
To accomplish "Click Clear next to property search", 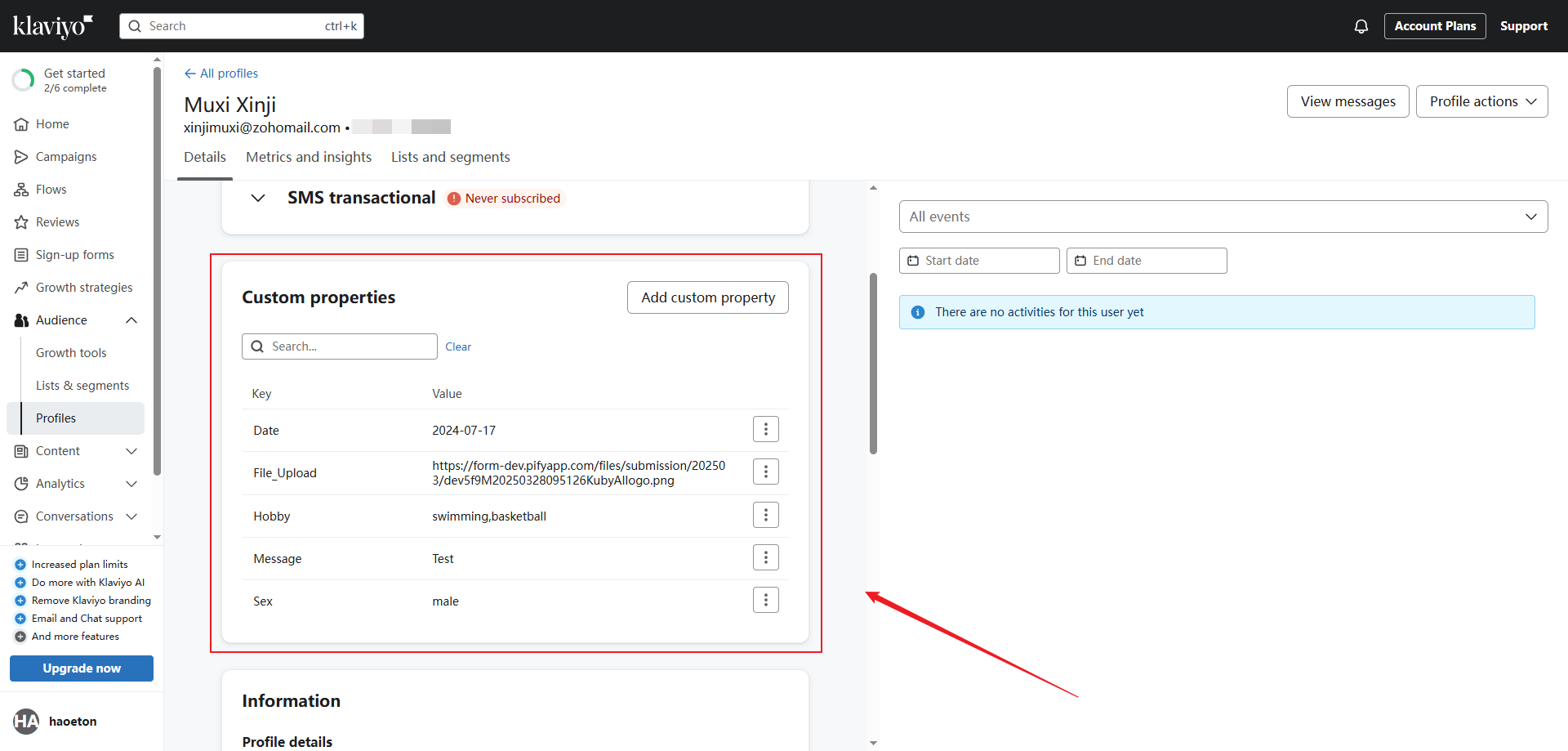I will coord(458,346).
